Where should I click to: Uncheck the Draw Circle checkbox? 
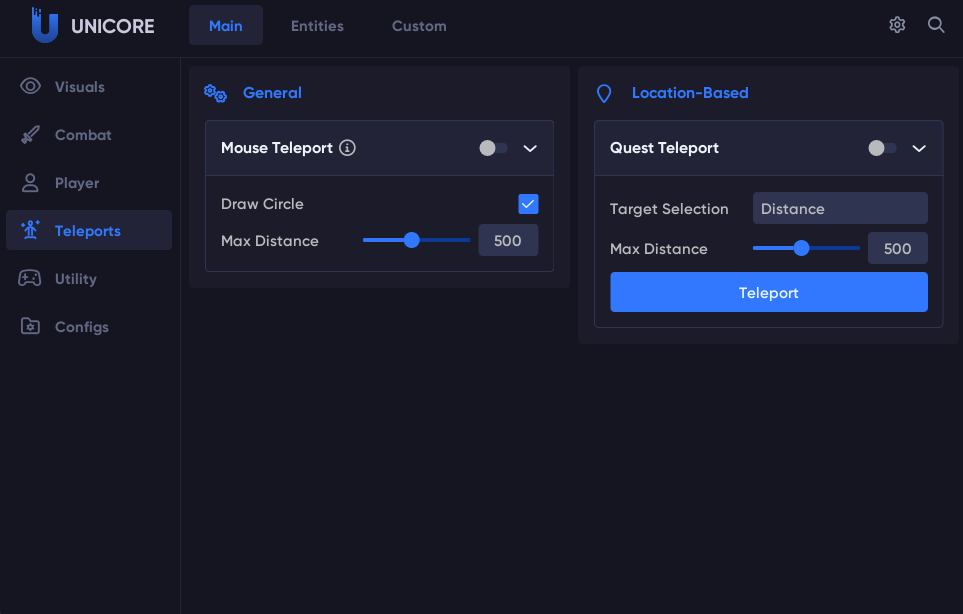click(x=528, y=204)
